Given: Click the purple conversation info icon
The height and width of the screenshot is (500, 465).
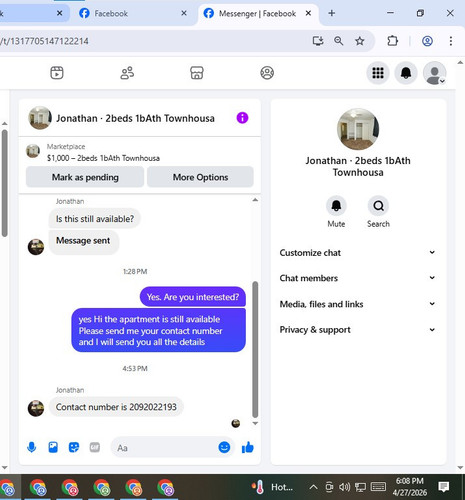Looking at the screenshot, I should pyautogui.click(x=242, y=118).
